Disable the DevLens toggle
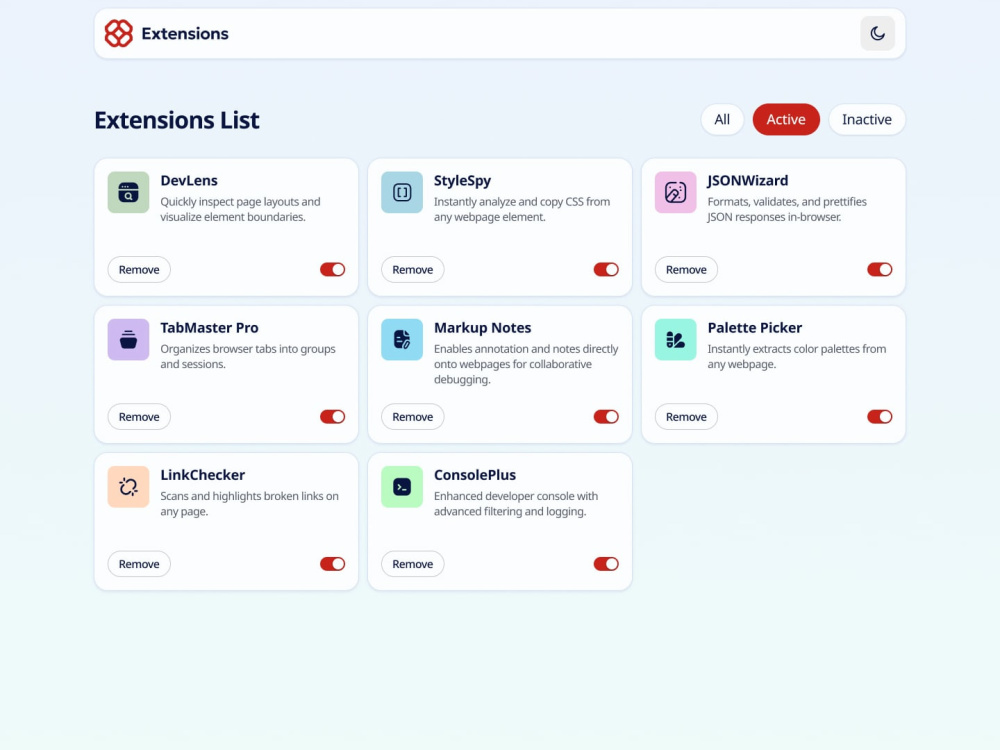Screen dimensions: 1000x750 point(332,269)
